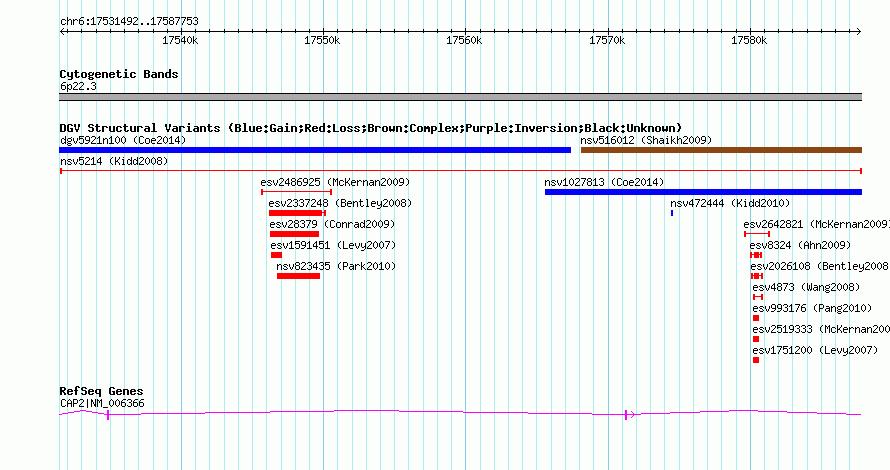Click the esv2486925 (McKernan2009) label

coord(335,182)
